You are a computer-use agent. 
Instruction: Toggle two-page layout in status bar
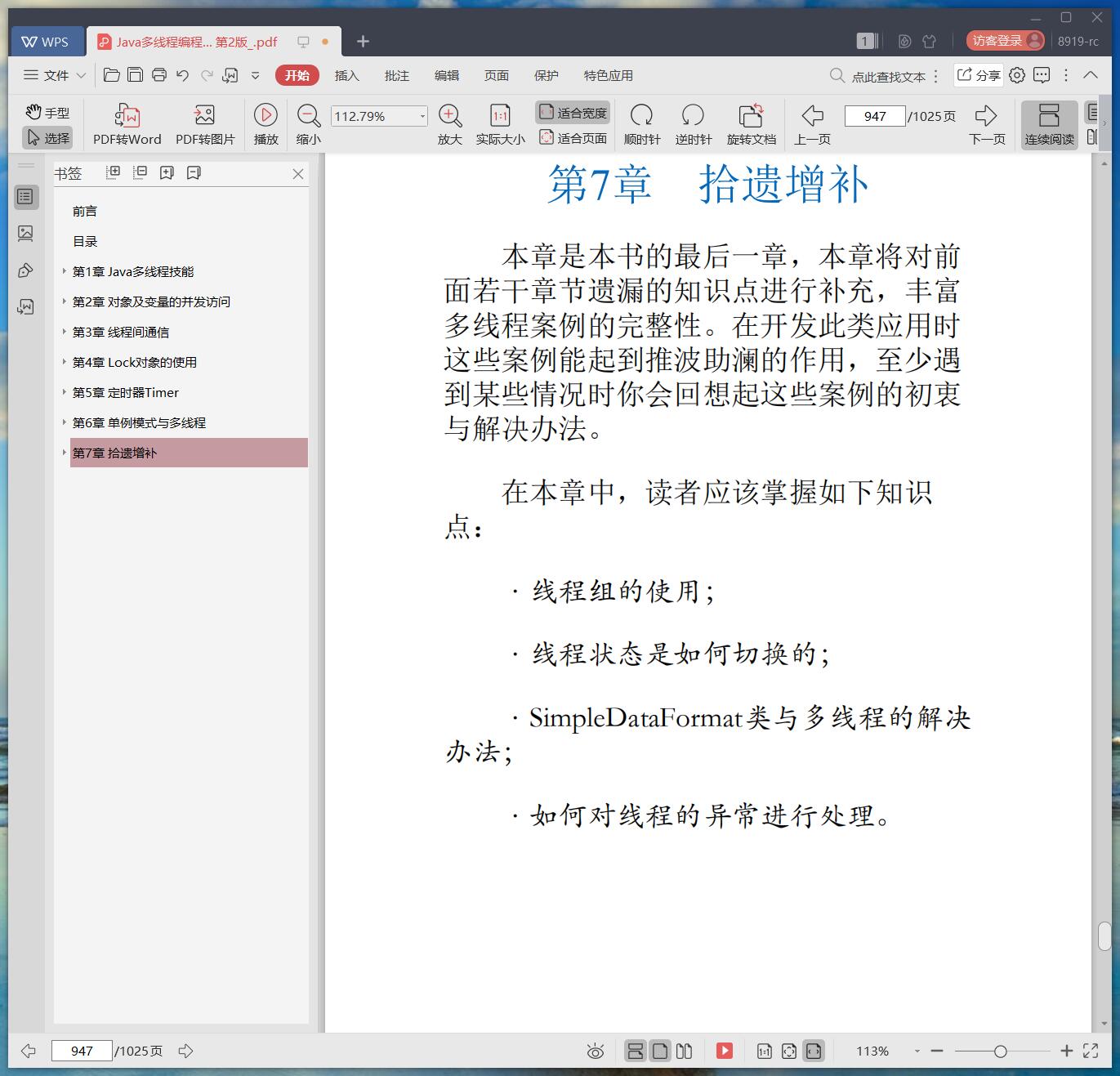click(x=685, y=1051)
